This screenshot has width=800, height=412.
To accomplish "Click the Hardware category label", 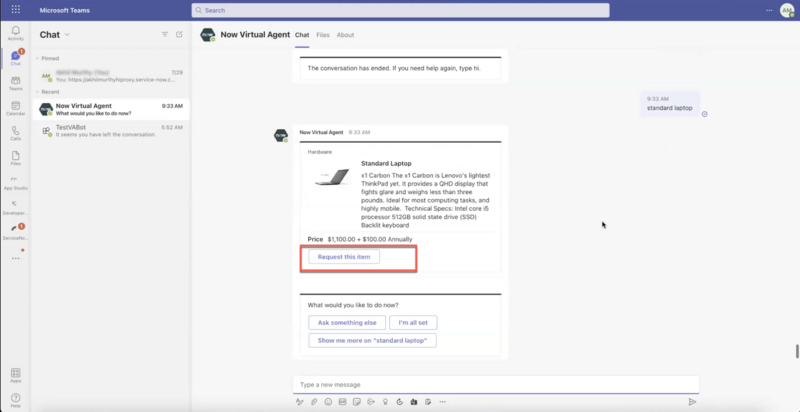I will pos(319,152).
